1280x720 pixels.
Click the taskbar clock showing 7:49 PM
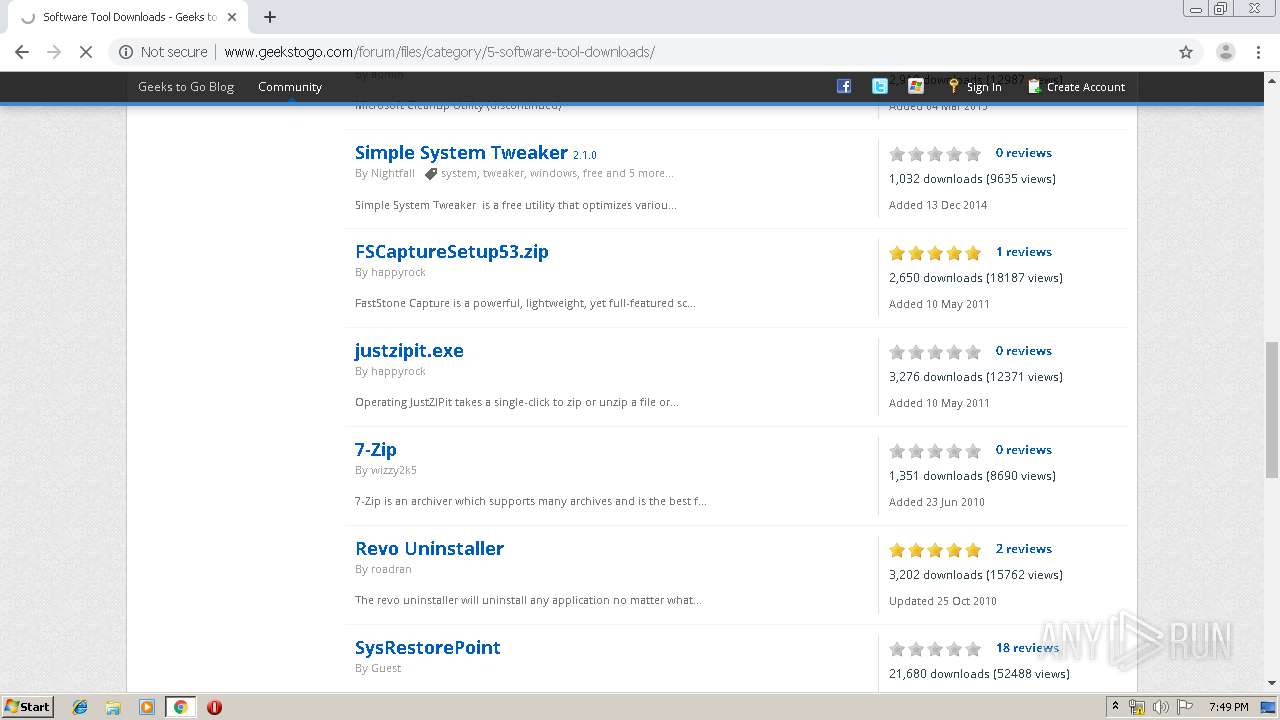pos(1228,707)
